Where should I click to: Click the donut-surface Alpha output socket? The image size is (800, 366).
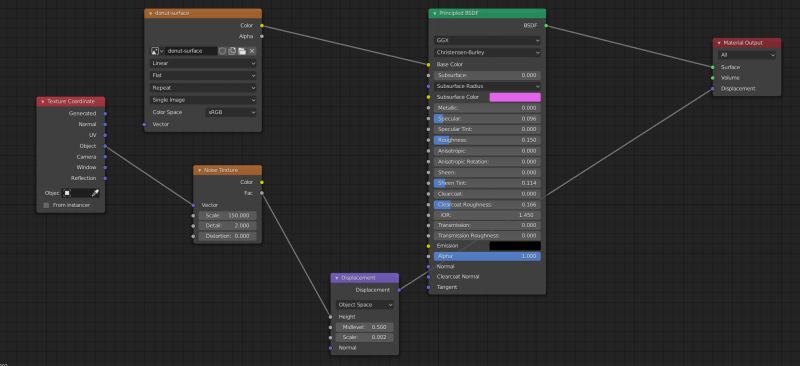click(x=262, y=36)
